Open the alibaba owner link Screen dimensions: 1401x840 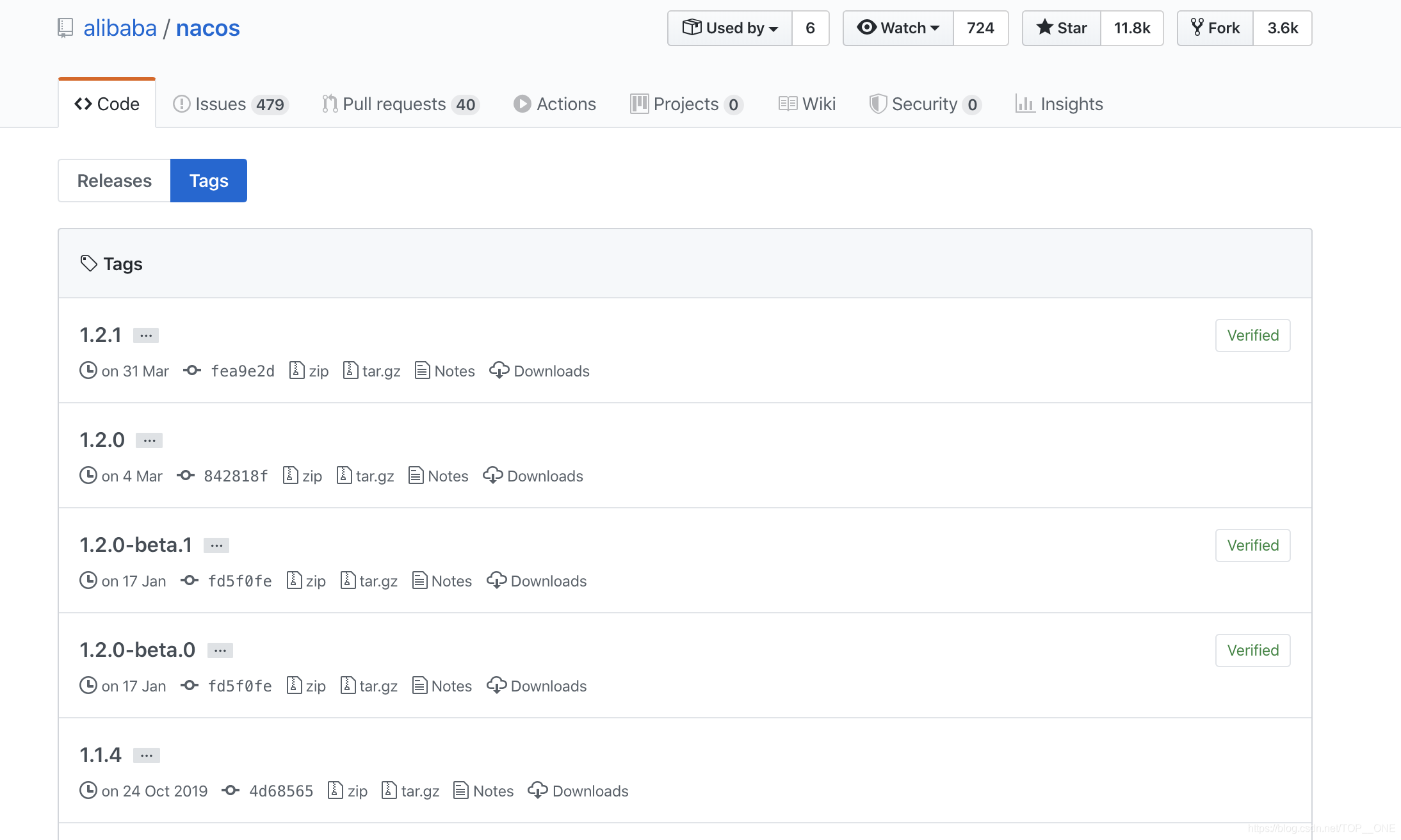[x=120, y=28]
